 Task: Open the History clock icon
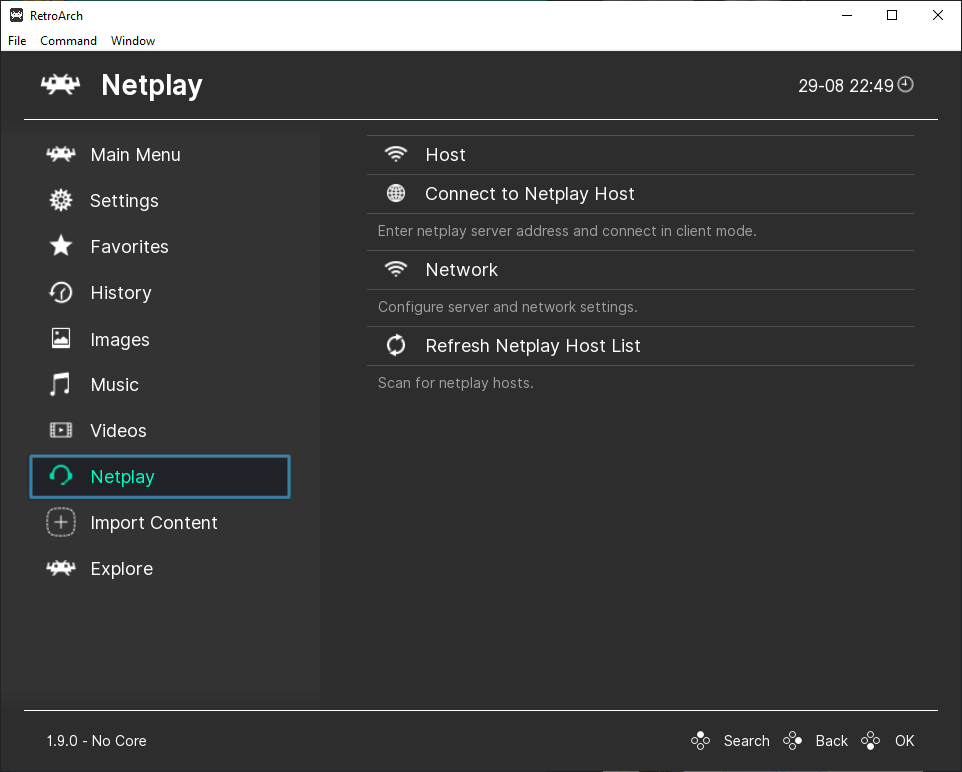click(61, 293)
